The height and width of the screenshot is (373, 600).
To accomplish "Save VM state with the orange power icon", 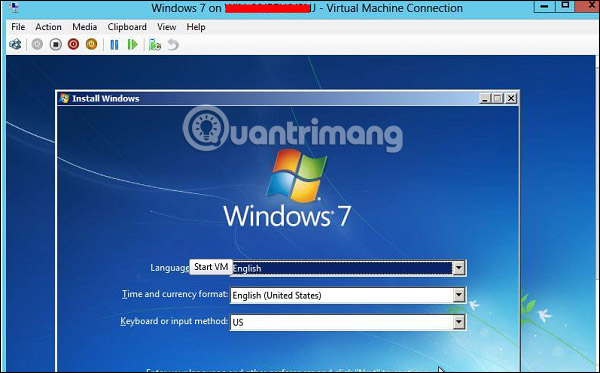I will (x=91, y=45).
